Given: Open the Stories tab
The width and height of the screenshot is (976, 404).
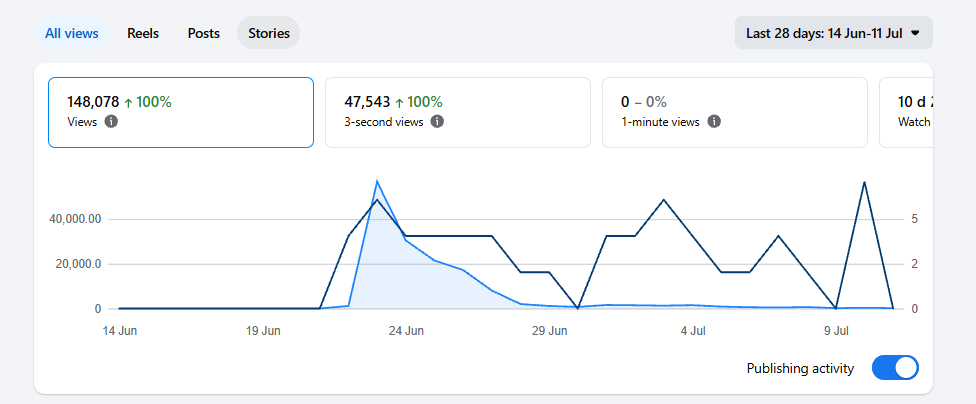Looking at the screenshot, I should [269, 33].
